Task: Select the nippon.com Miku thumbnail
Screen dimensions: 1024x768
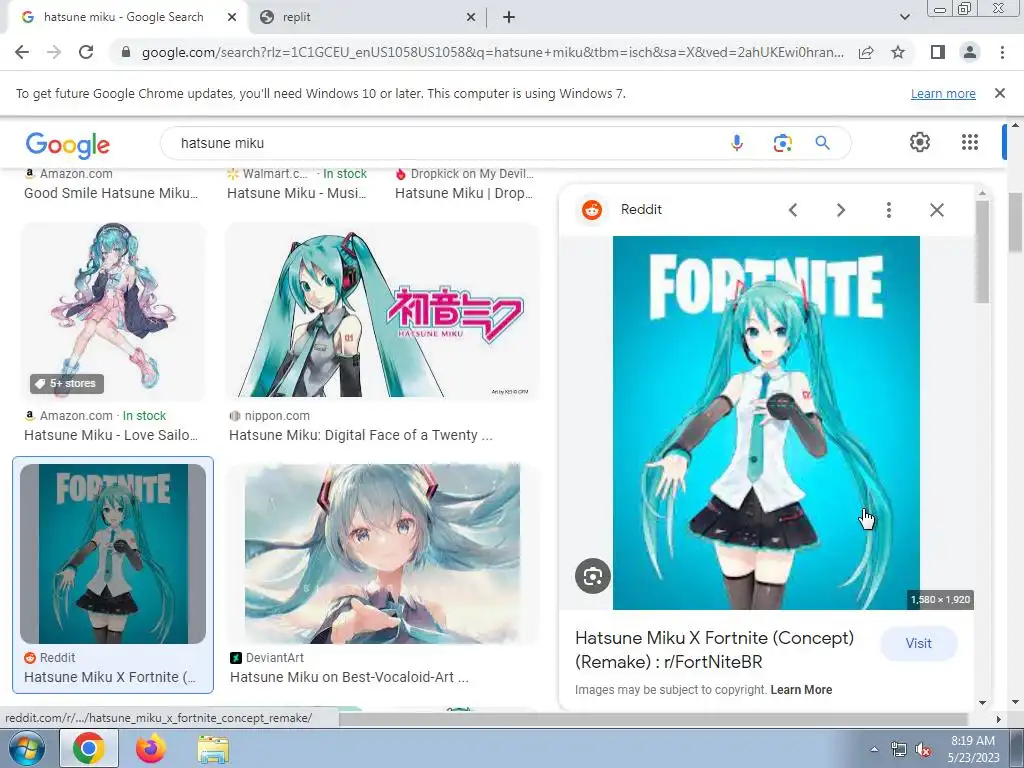Action: tap(382, 311)
